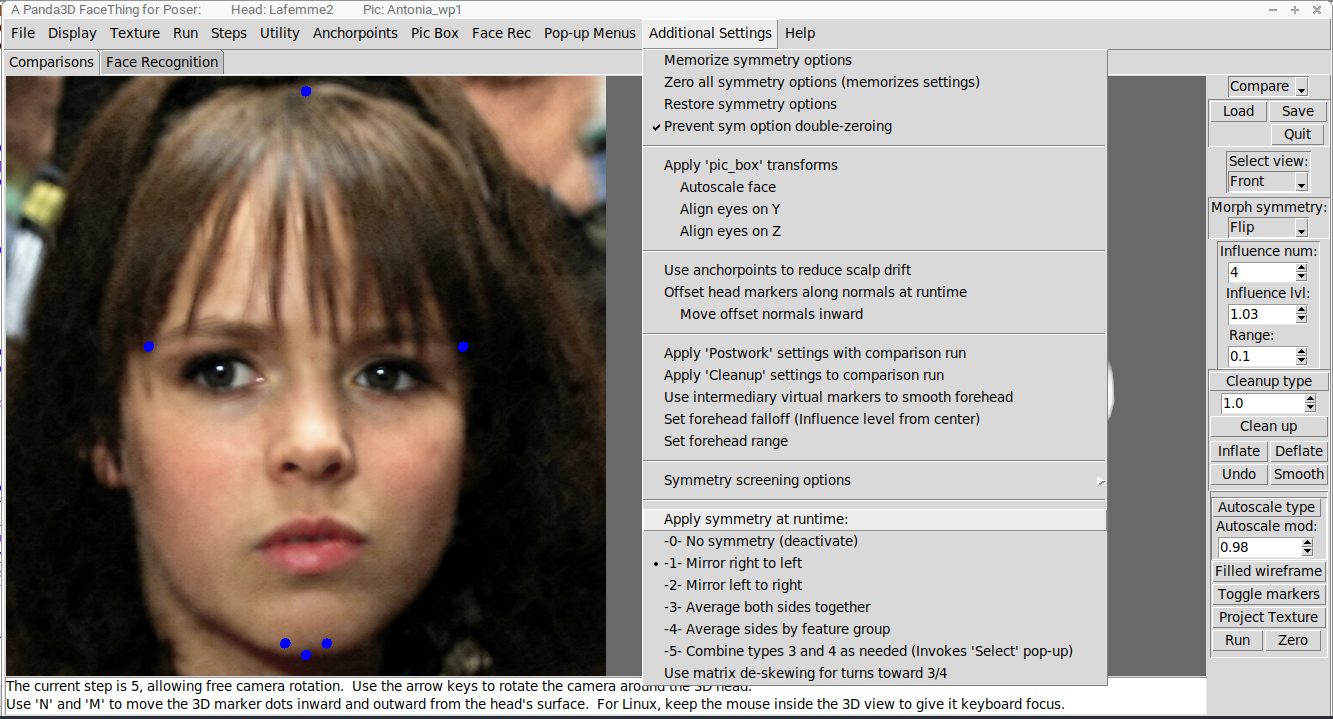Click the Inflate button
The image size is (1333, 719).
(1238, 451)
